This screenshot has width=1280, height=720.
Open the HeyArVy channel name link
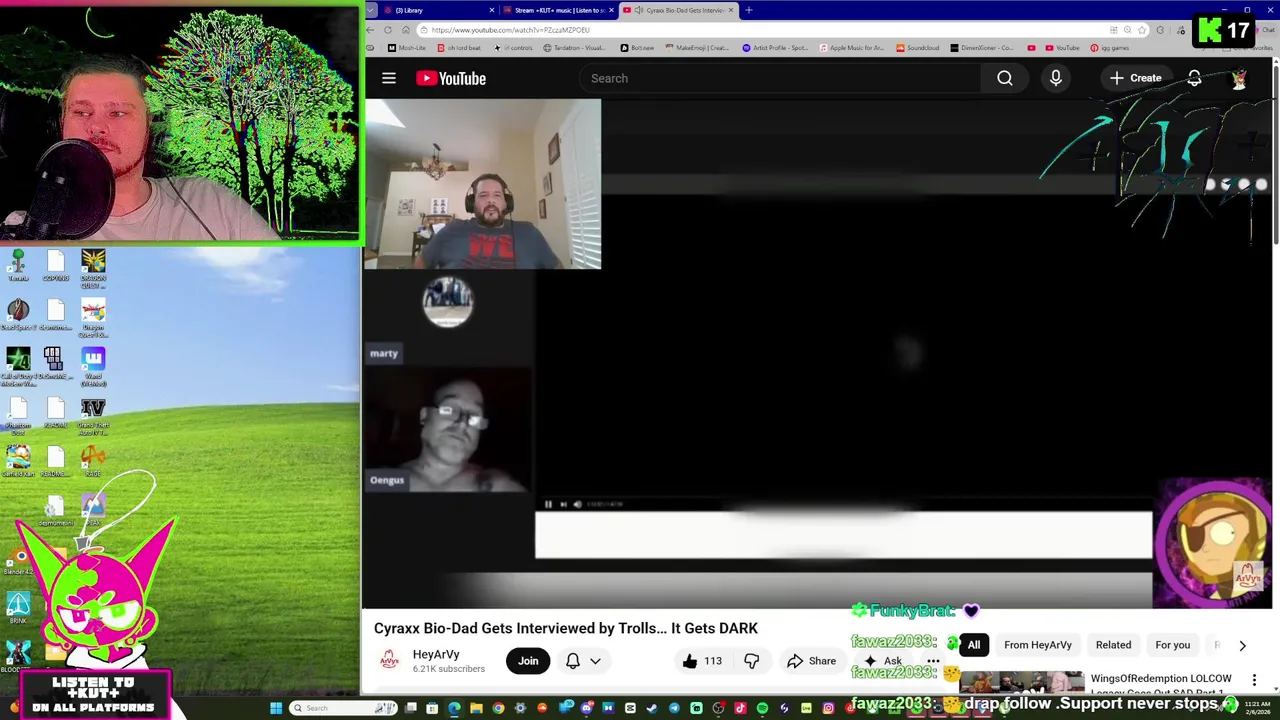click(x=436, y=654)
